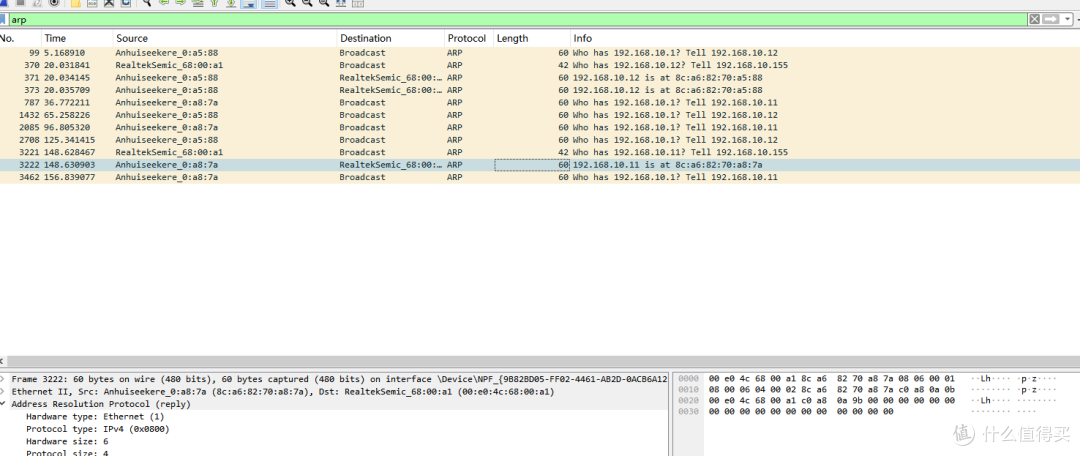This screenshot has height=456, width=1080.
Task: Sort by the Destination column header
Action: coord(391,39)
